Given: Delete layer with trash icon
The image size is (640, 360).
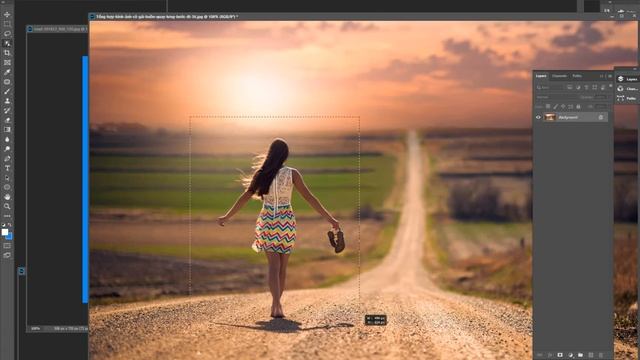Looking at the screenshot, I should (x=600, y=355).
